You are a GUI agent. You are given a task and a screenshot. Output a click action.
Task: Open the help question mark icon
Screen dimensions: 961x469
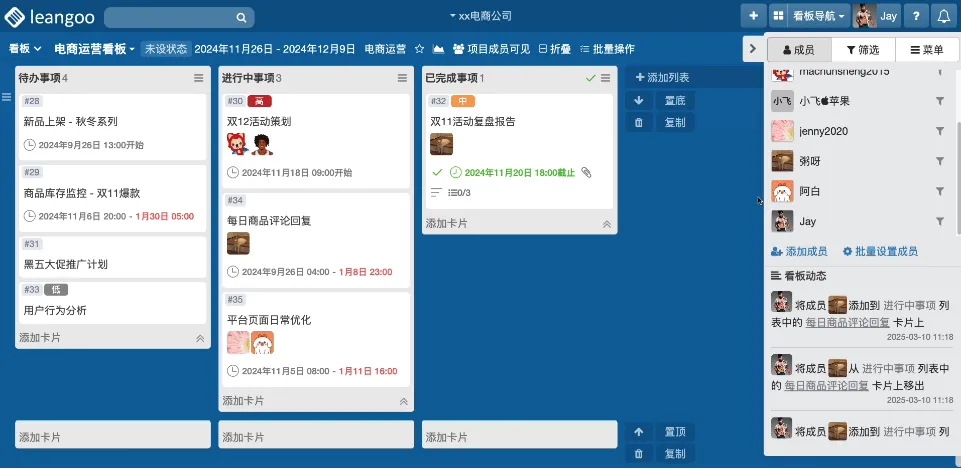[916, 16]
